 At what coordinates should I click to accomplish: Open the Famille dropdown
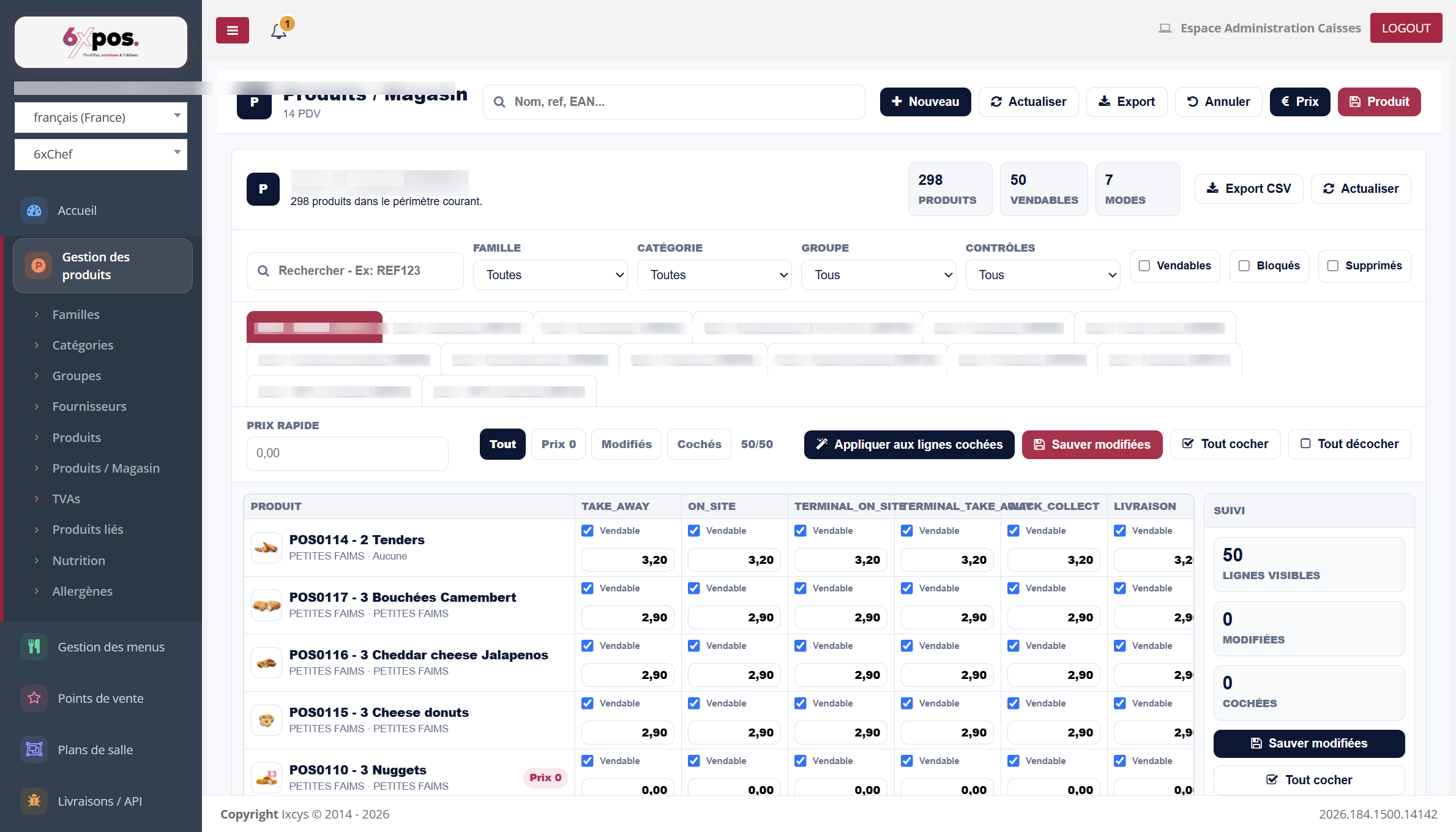[x=550, y=275]
